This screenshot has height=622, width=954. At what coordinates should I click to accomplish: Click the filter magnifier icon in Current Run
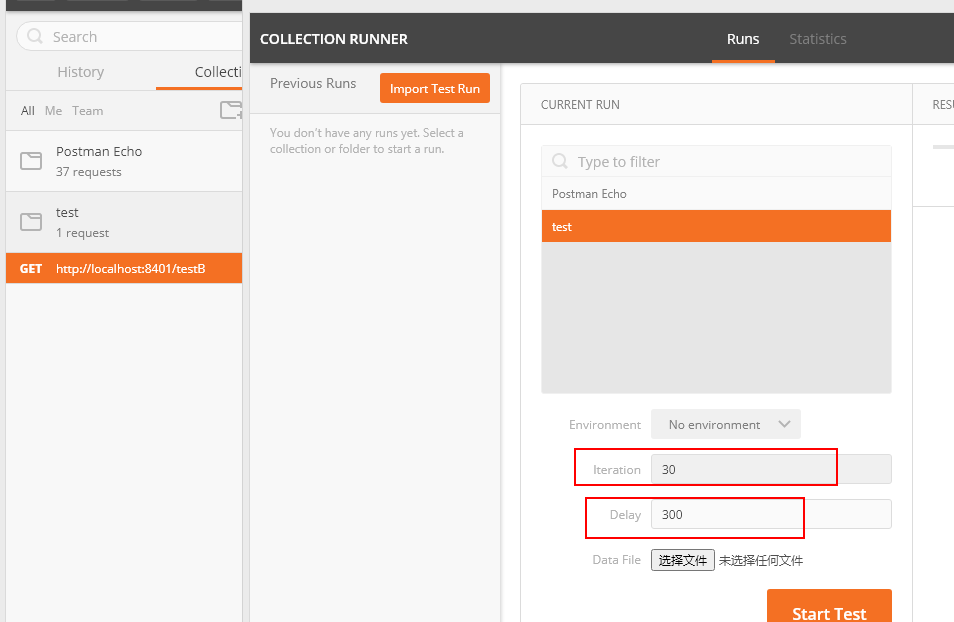pyautogui.click(x=560, y=161)
